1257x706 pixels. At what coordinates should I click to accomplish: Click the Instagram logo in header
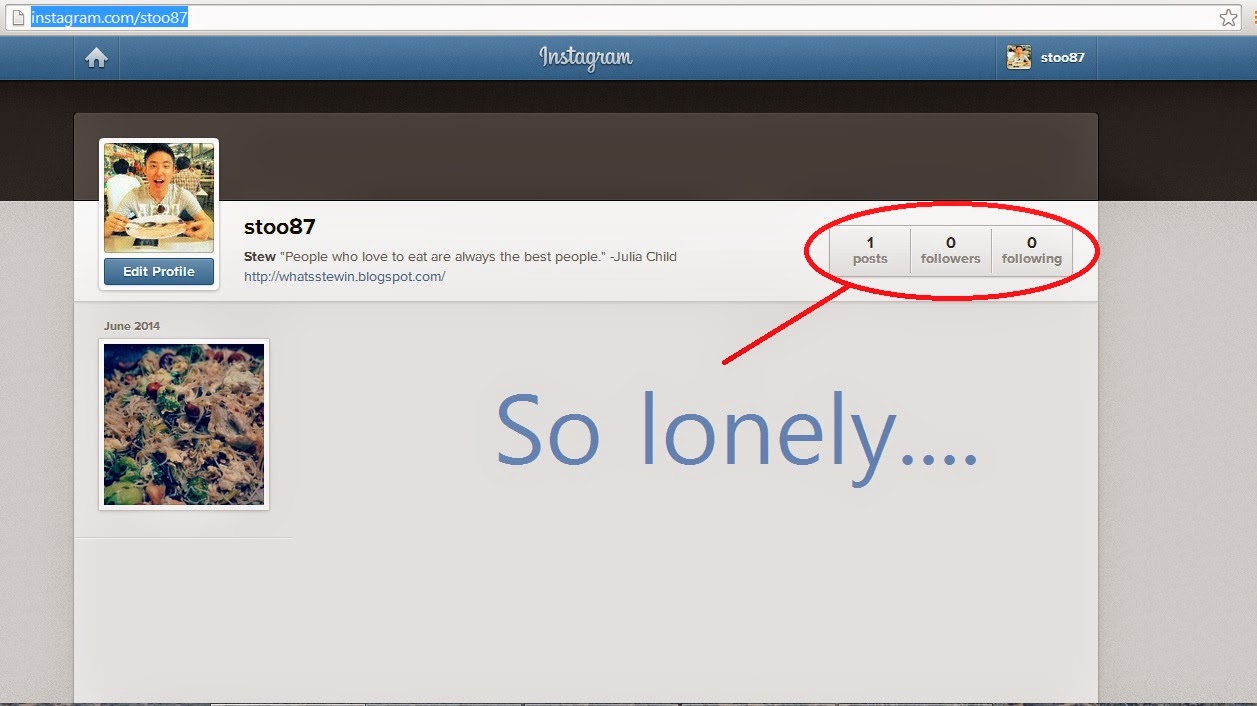(586, 57)
